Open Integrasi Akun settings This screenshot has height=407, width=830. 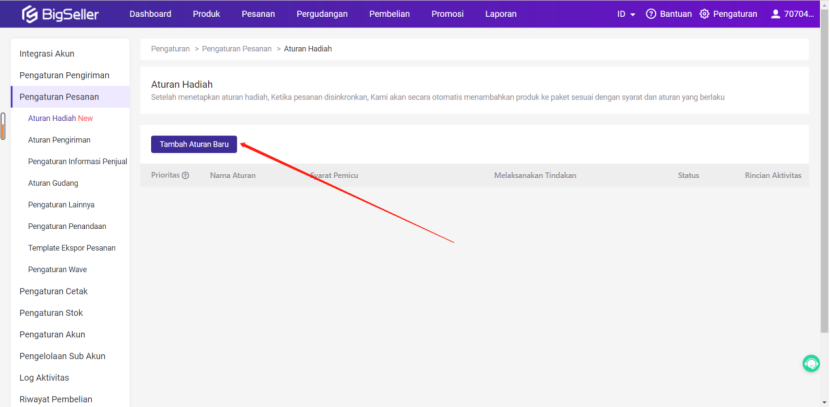[47, 53]
